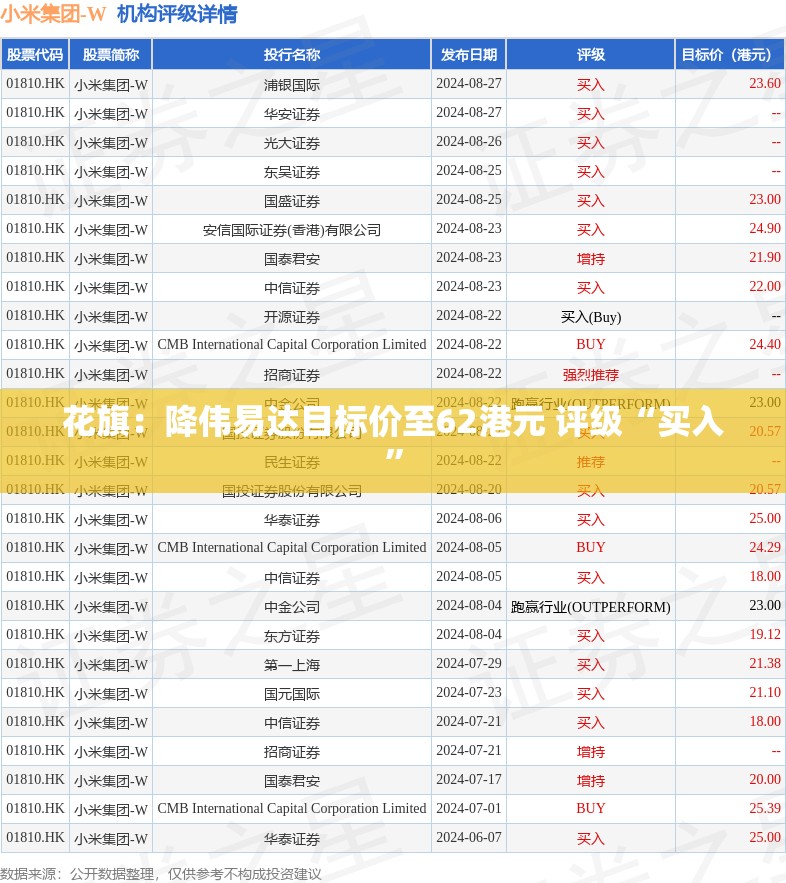Click the 21.38 target price
This screenshot has width=786, height=883.
coord(765,663)
